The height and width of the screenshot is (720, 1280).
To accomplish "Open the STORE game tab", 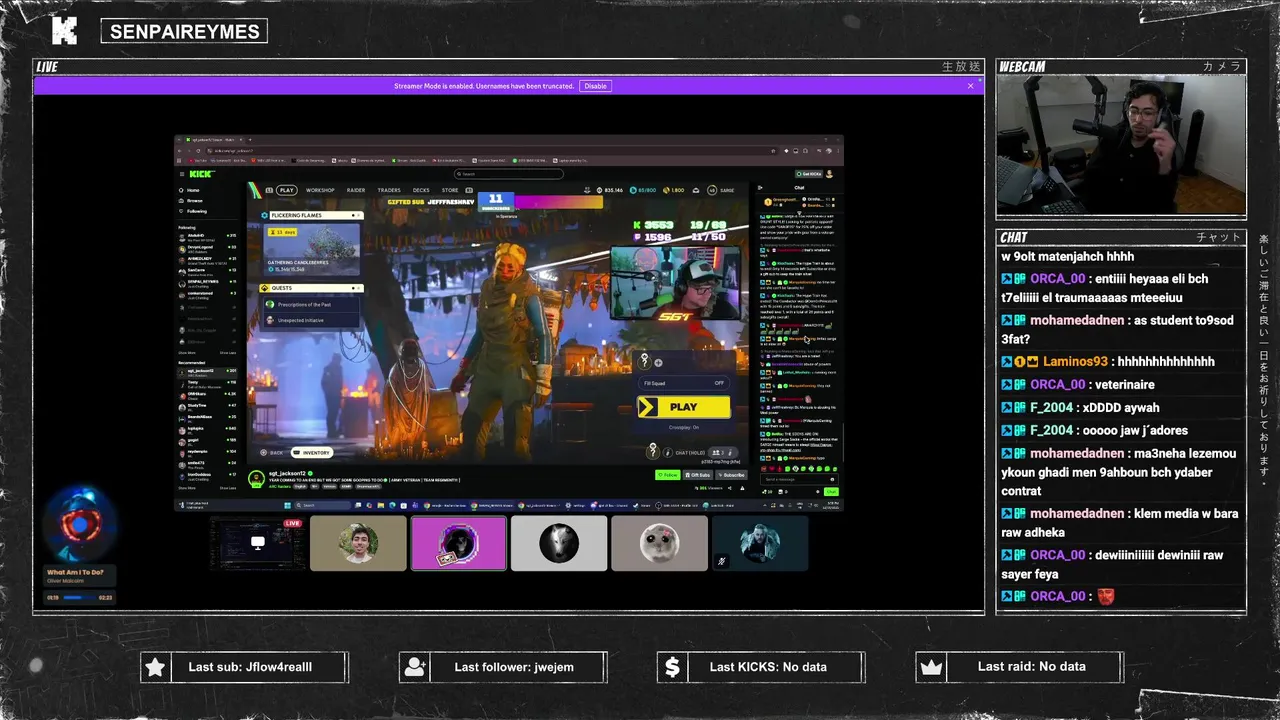I will point(450,190).
